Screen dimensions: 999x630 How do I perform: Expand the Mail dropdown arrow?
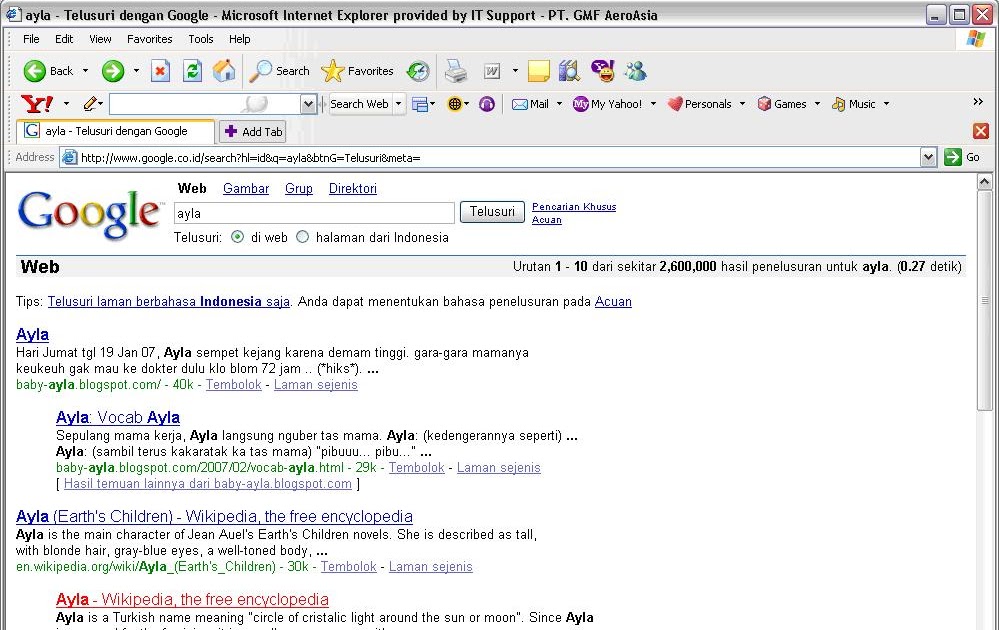click(559, 104)
